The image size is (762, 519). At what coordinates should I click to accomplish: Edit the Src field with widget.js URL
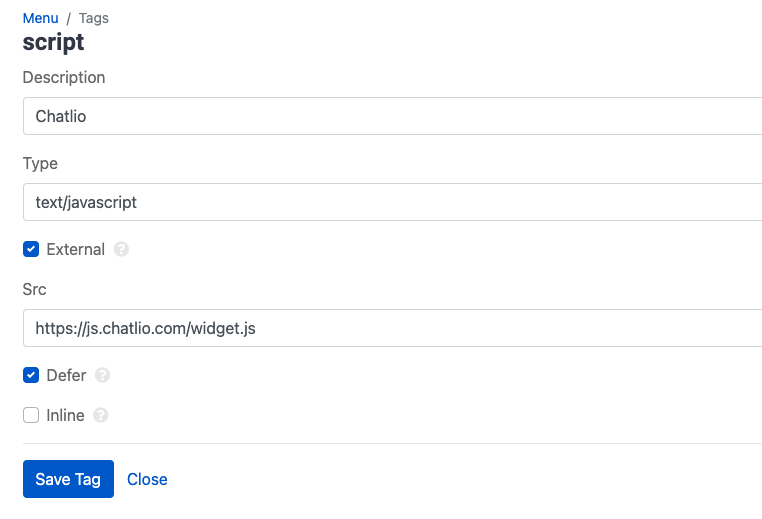pos(393,328)
